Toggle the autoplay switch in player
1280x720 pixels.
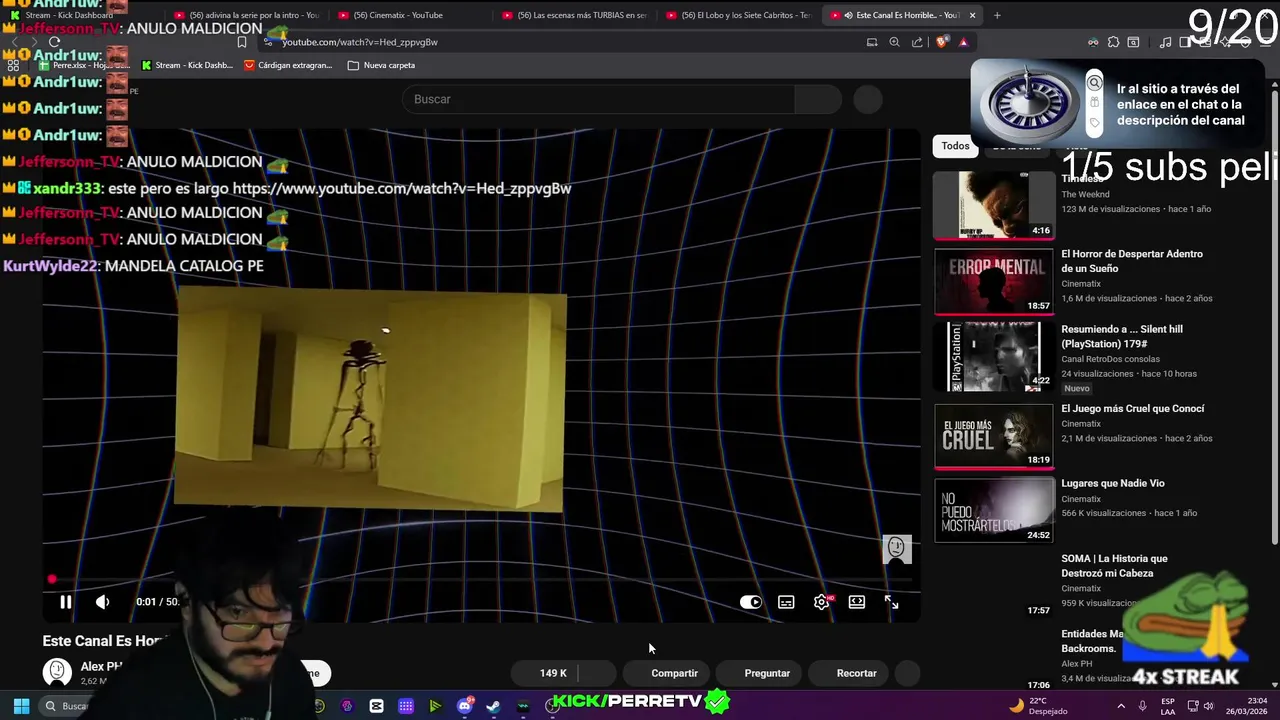coord(750,602)
